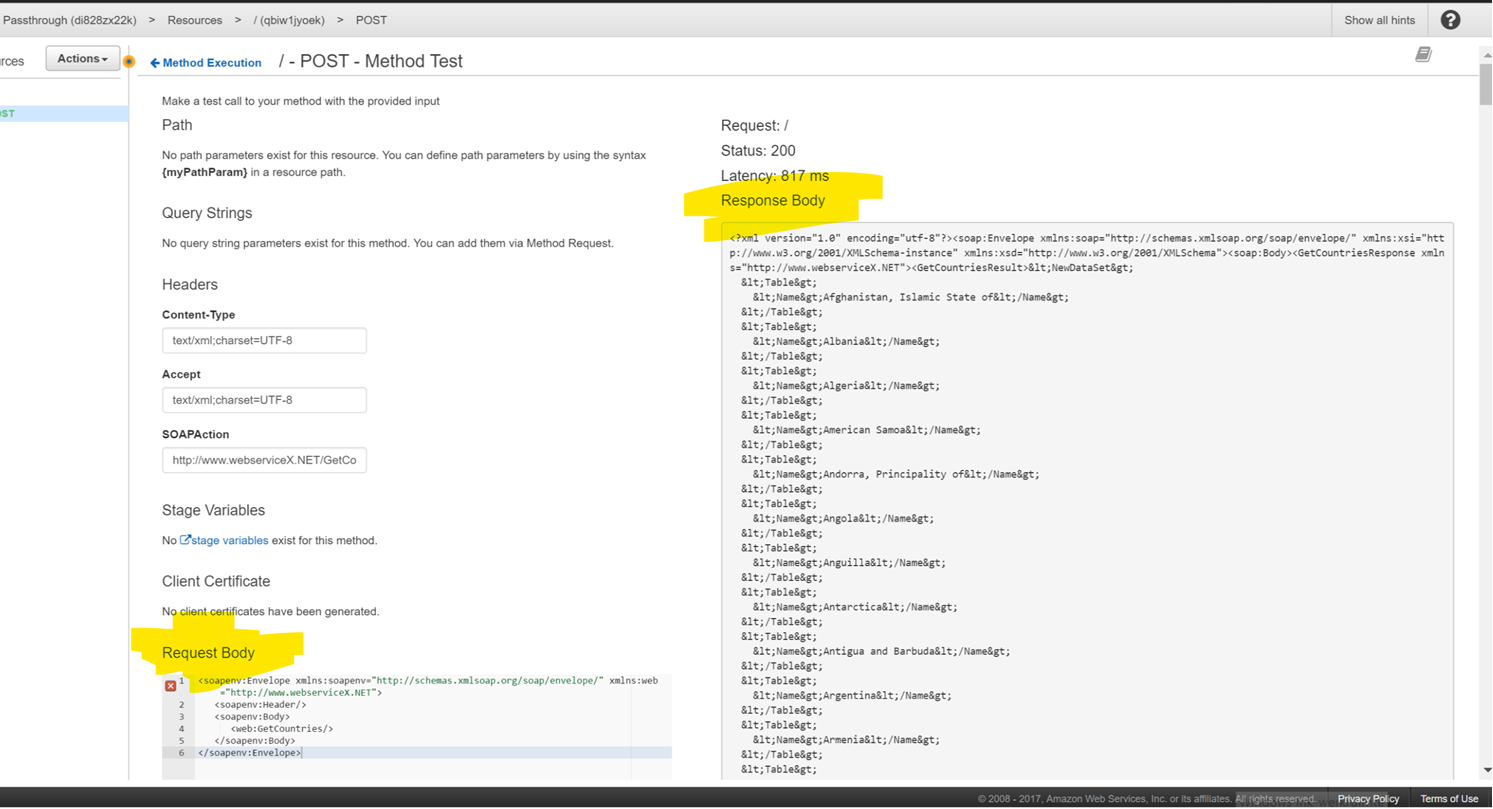Click the external link icon beside stage variables
1493x809 pixels.
pos(185,540)
